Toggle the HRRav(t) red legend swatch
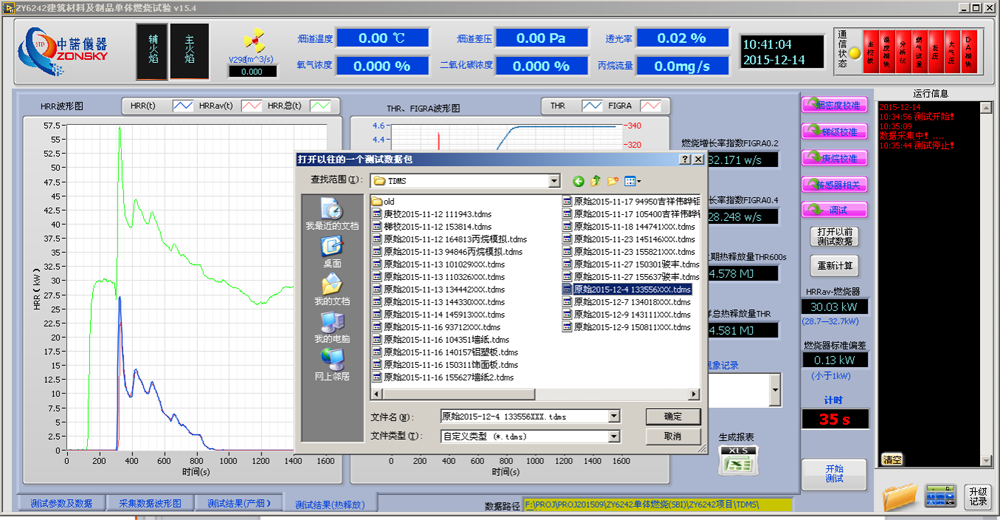The height and width of the screenshot is (520, 1000). coord(252,106)
